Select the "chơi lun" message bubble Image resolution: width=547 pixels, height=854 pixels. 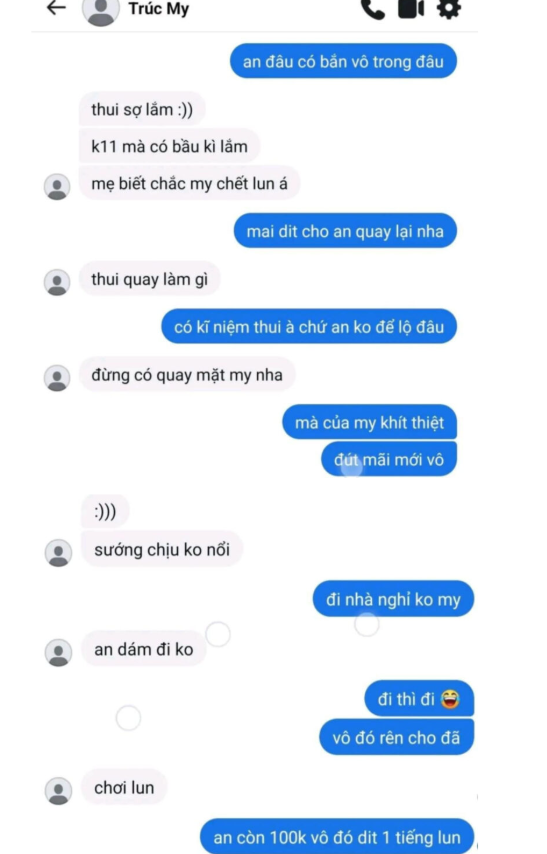pos(124,788)
